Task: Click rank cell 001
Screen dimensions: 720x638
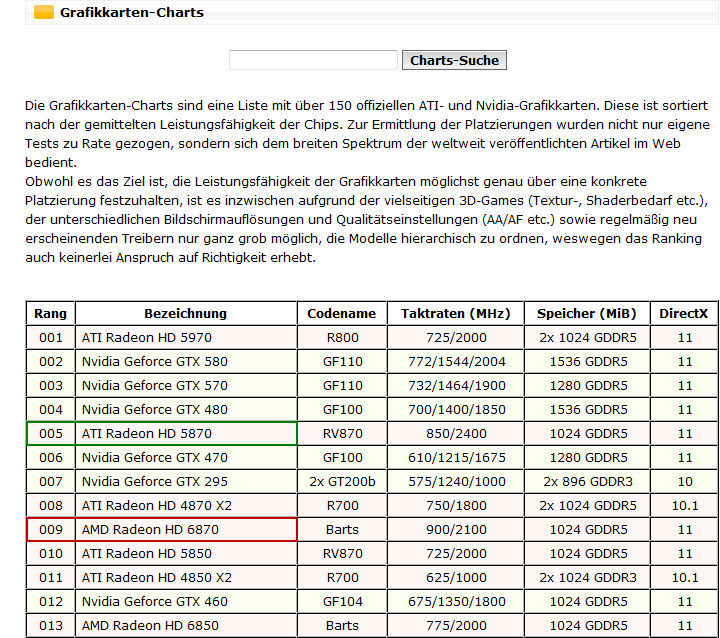Action: pyautogui.click(x=51, y=338)
